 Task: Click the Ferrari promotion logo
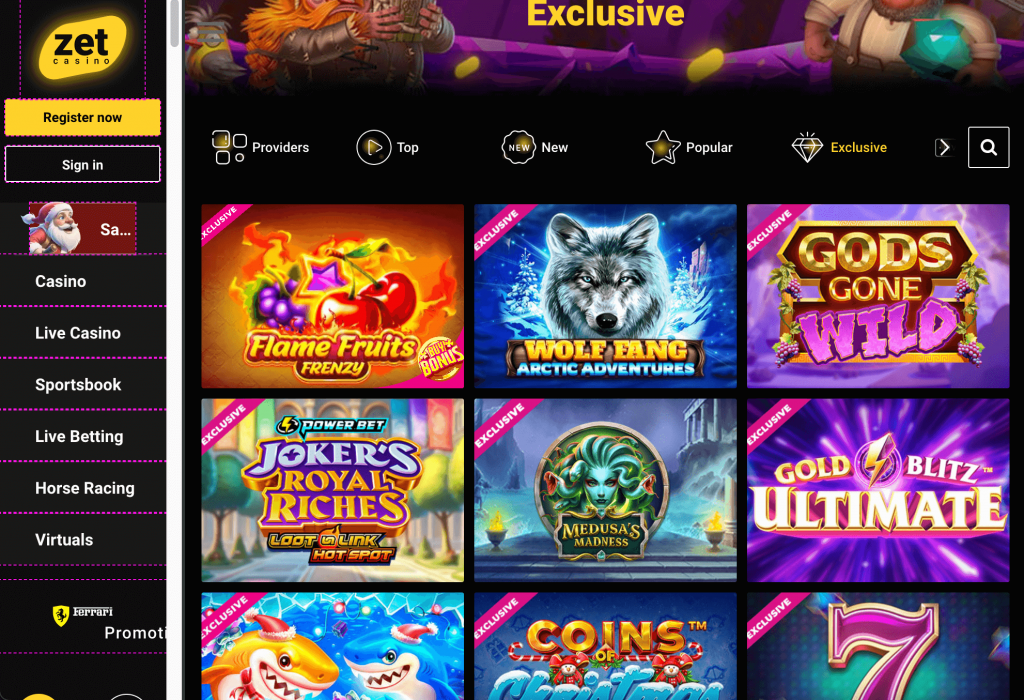click(83, 614)
